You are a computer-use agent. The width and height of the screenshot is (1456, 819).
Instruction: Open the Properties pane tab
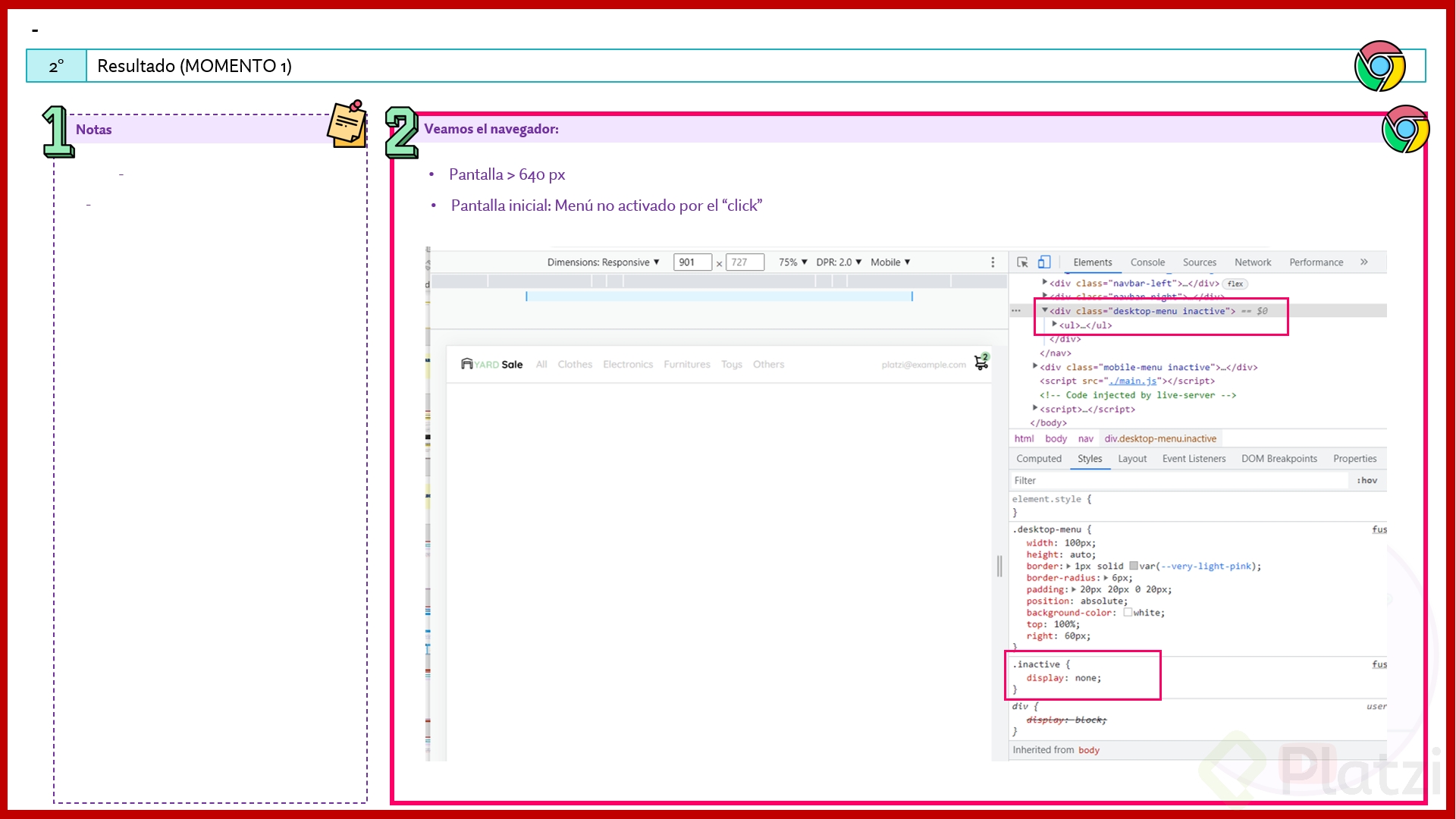[x=1354, y=459]
